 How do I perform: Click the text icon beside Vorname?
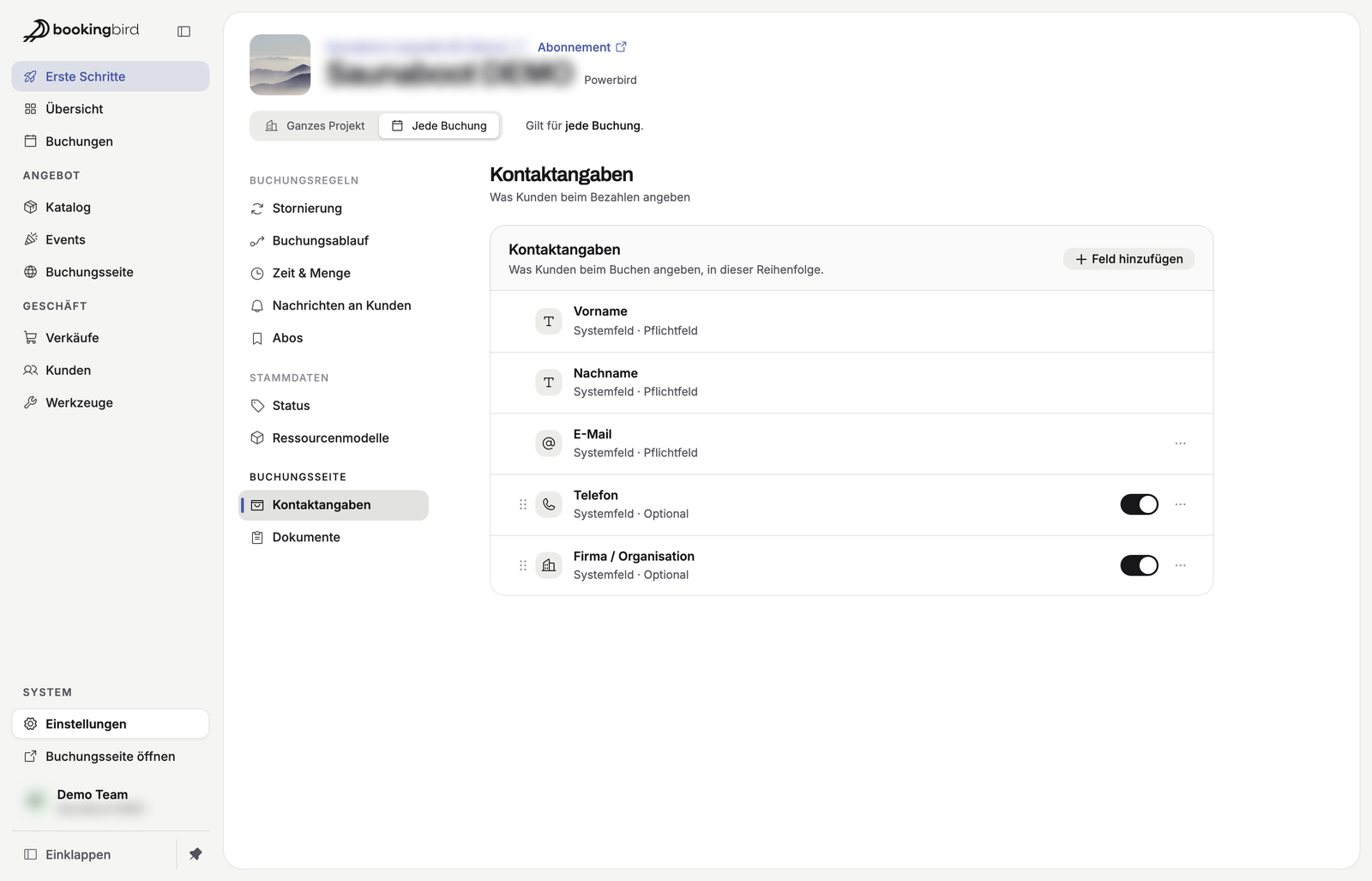coord(549,321)
